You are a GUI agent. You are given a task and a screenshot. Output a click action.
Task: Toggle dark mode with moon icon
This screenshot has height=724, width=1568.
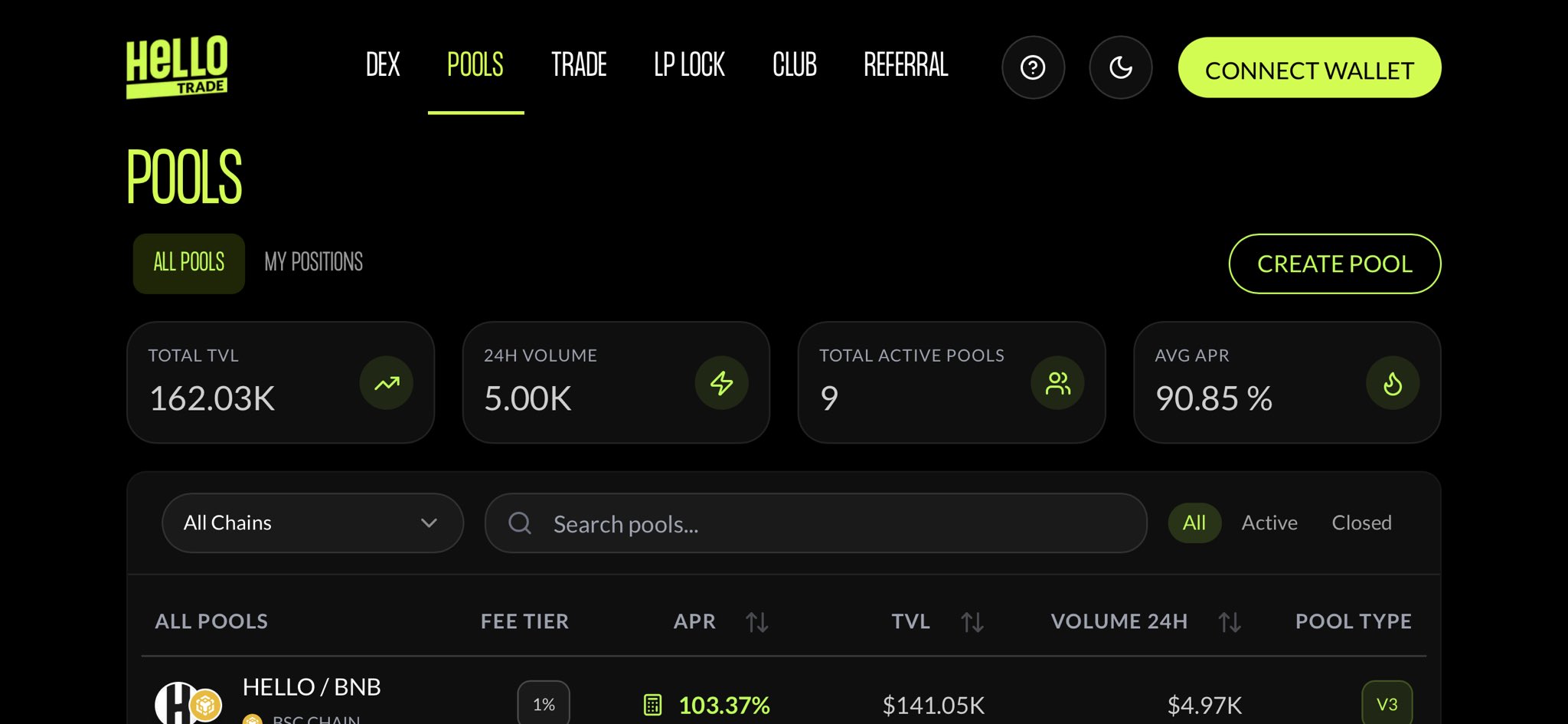click(x=1120, y=67)
